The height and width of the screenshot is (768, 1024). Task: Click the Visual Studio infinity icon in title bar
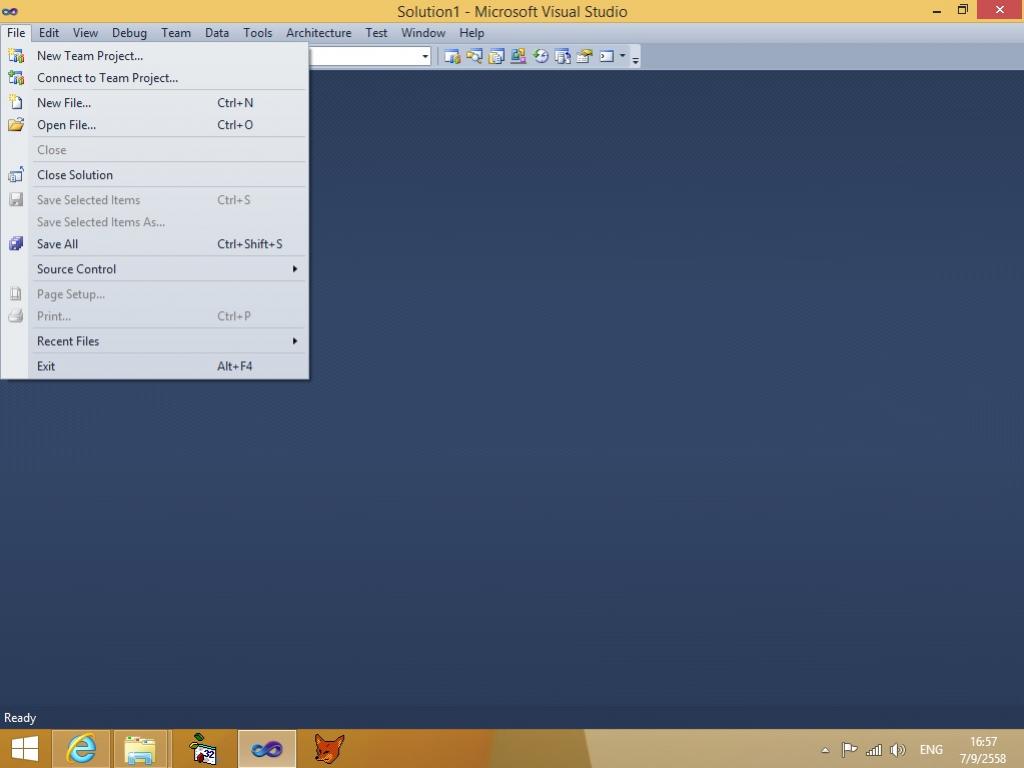point(10,11)
